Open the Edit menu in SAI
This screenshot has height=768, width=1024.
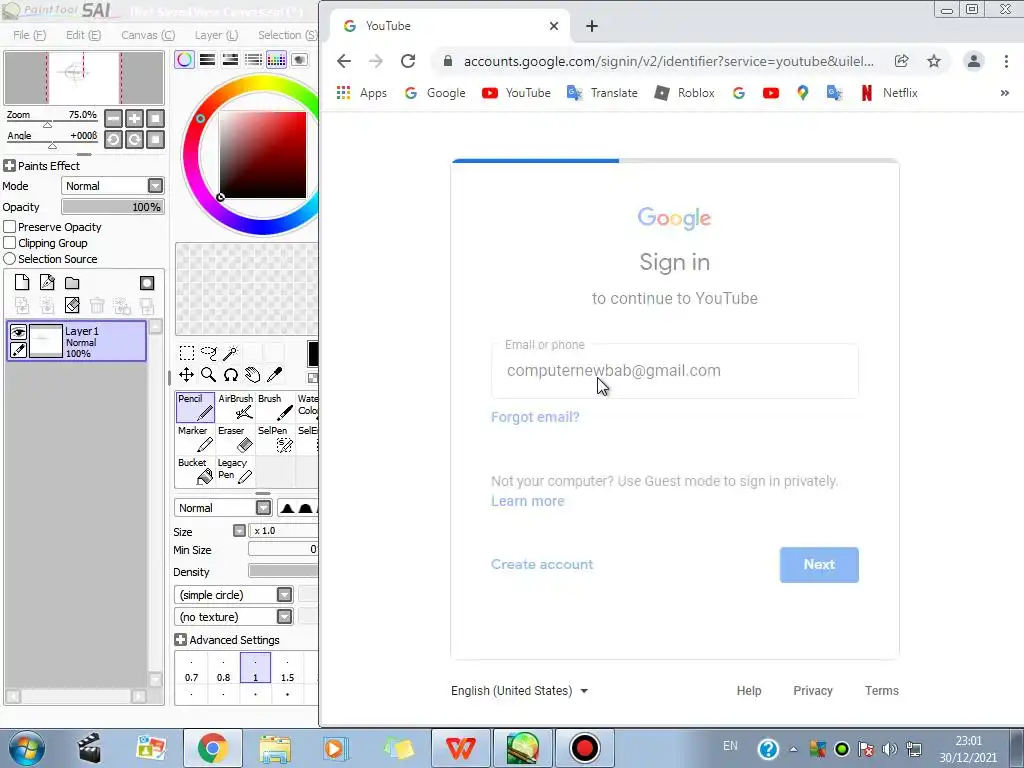(x=83, y=35)
